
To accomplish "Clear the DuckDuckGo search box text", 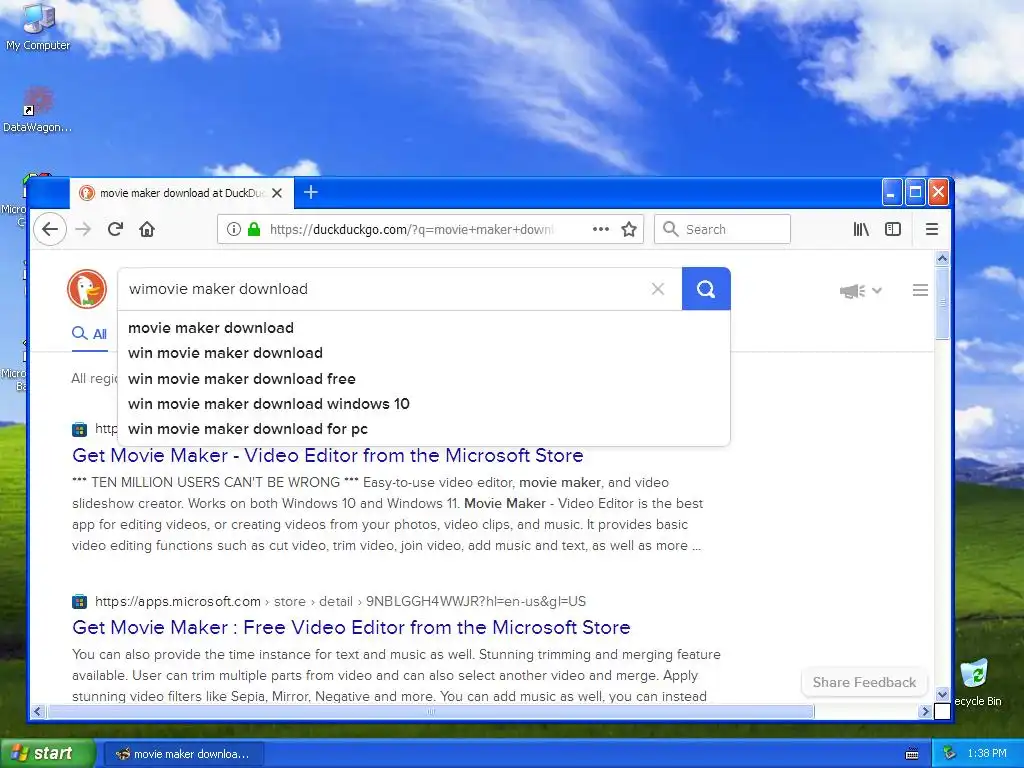I will (x=658, y=289).
